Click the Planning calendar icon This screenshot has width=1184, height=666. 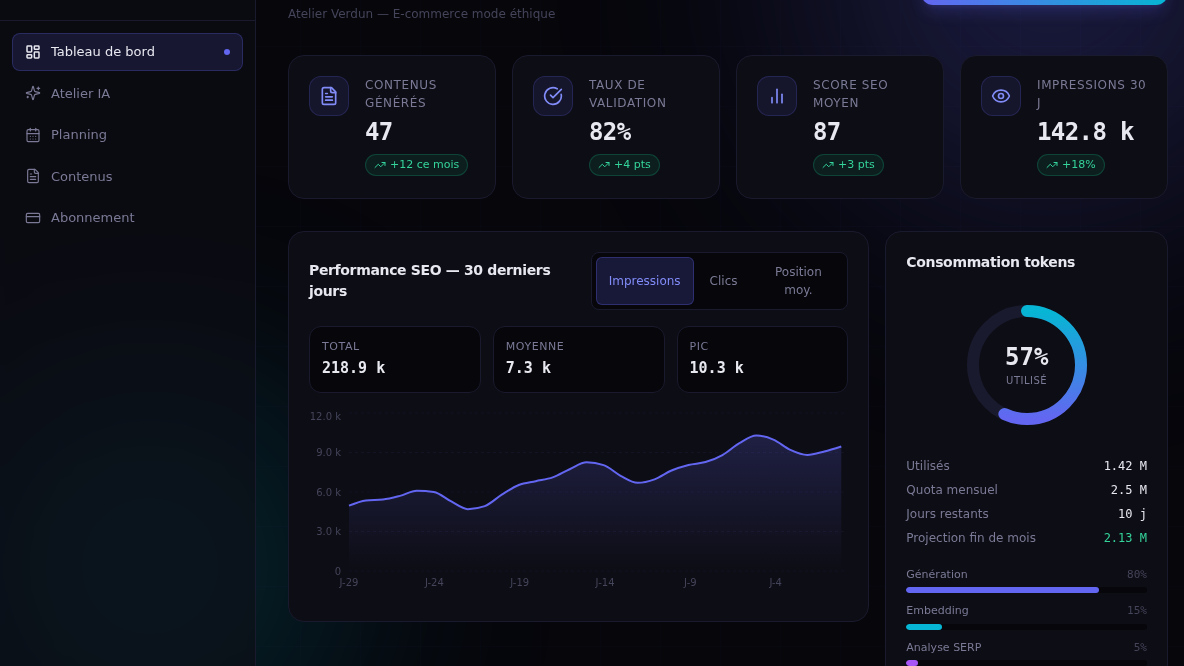pos(32,135)
